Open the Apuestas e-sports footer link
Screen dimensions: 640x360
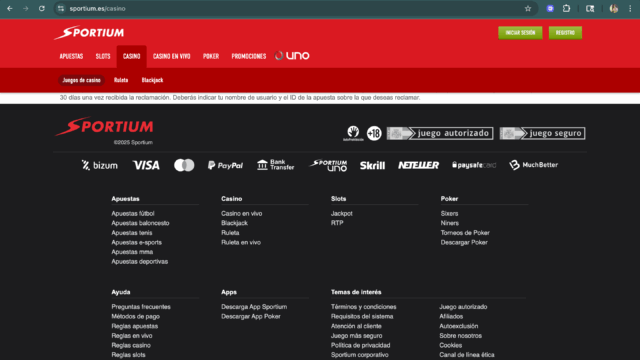136,242
